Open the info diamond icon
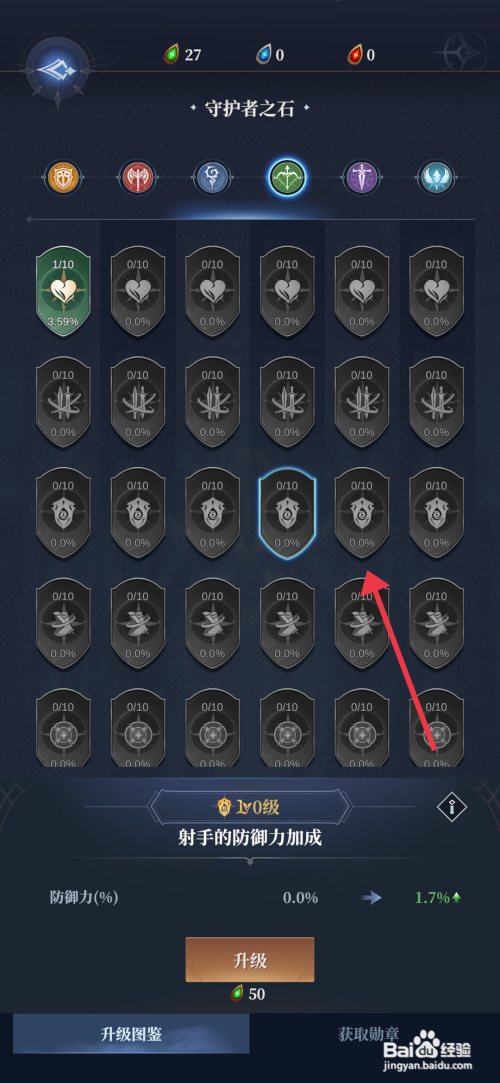 coord(452,806)
